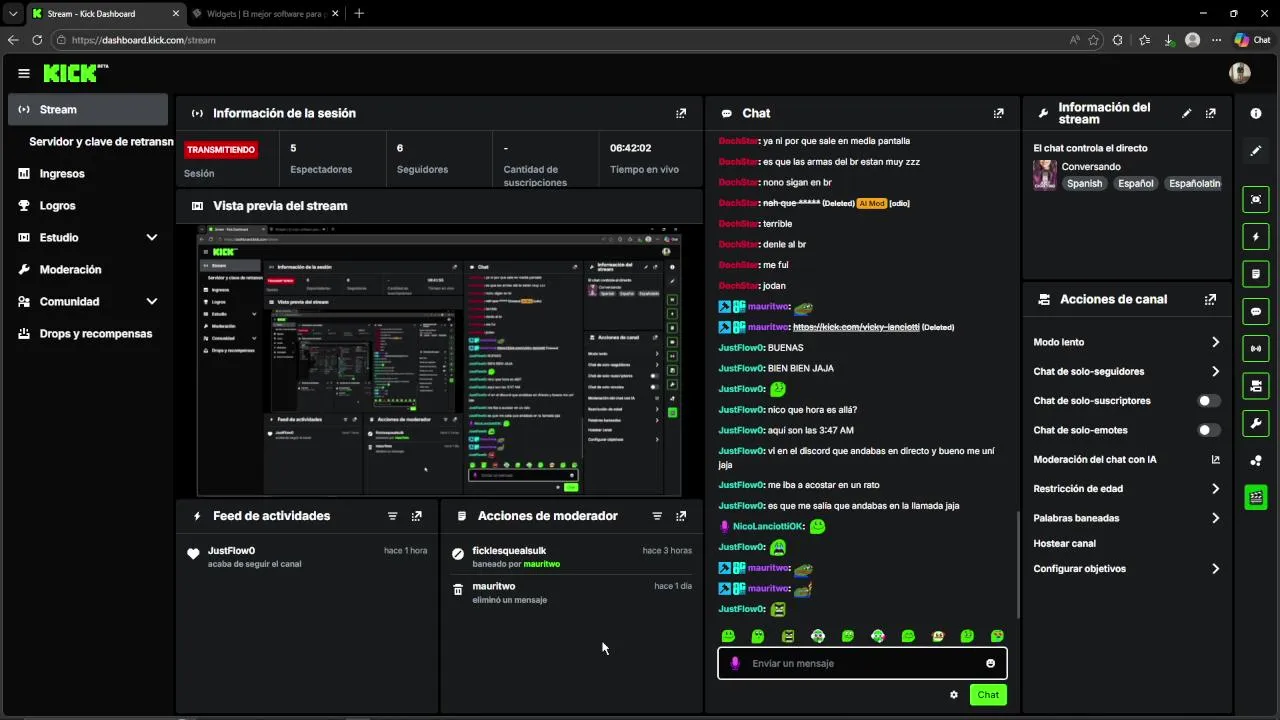Toggle the activity feed lightning widget

point(1256,237)
